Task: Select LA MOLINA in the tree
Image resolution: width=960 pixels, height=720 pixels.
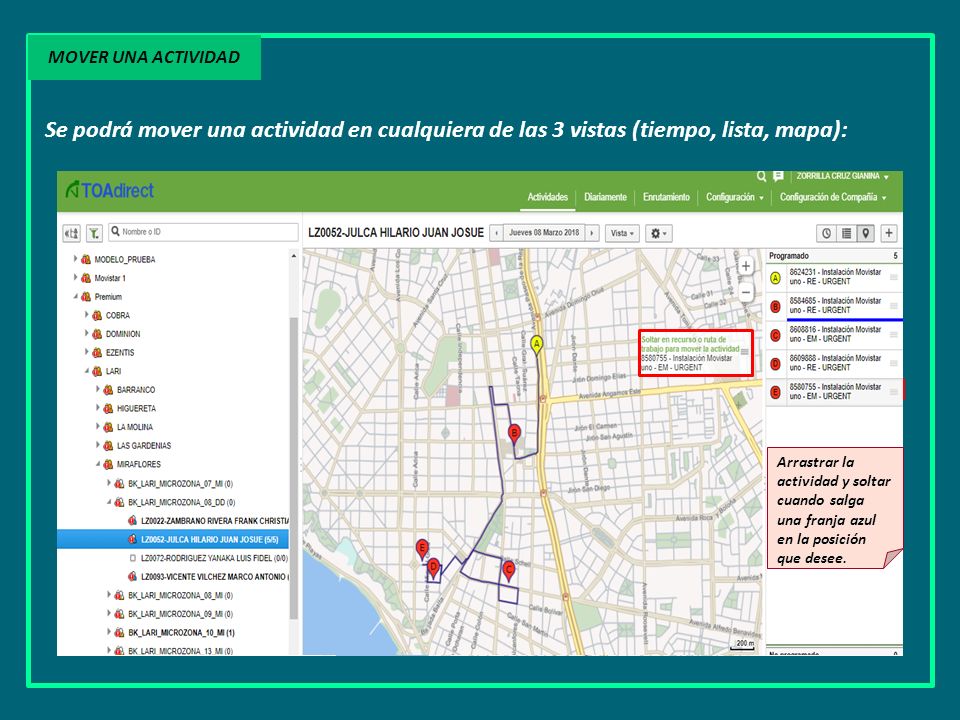Action: (x=135, y=427)
